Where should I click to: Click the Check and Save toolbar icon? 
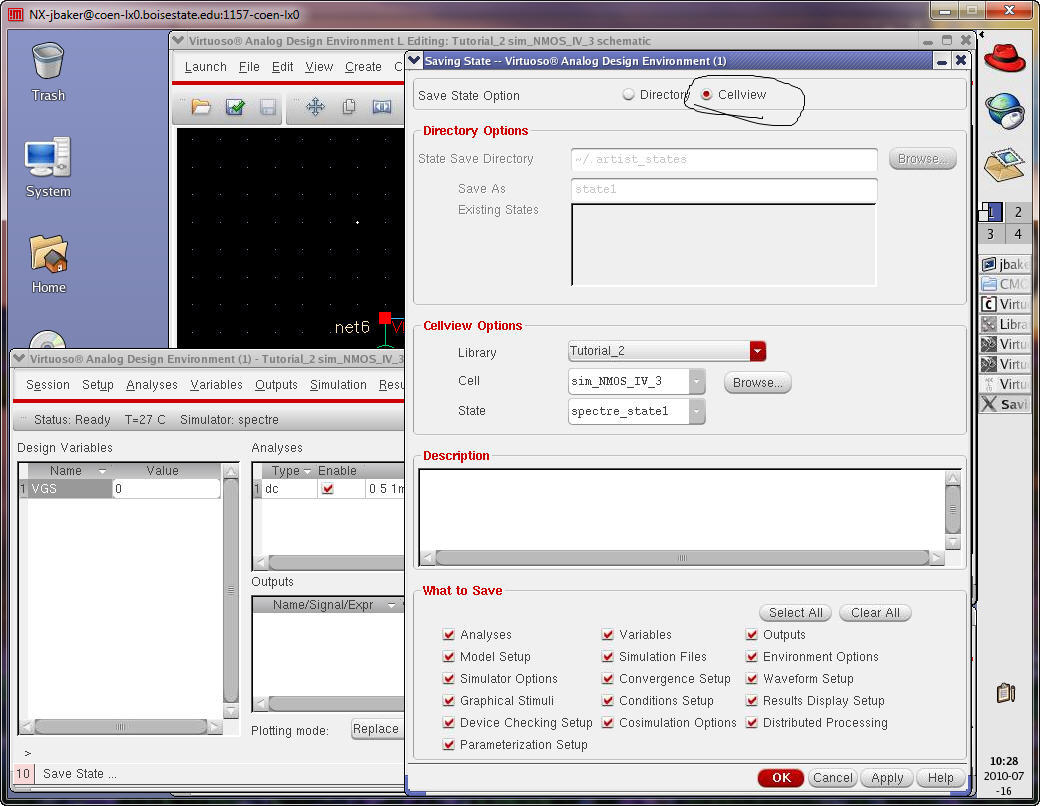(235, 107)
